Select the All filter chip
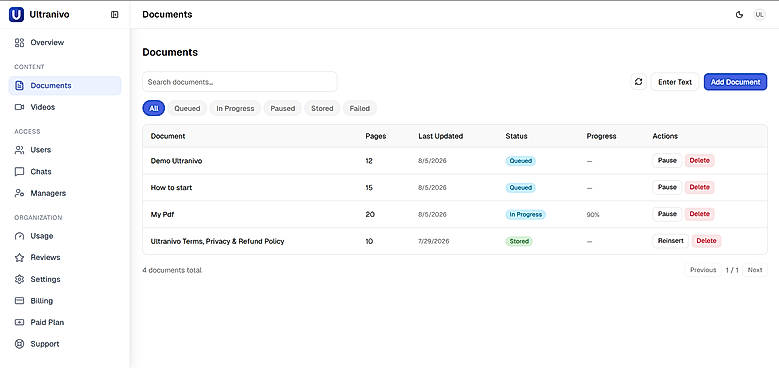Image resolution: width=779 pixels, height=368 pixels. point(154,108)
